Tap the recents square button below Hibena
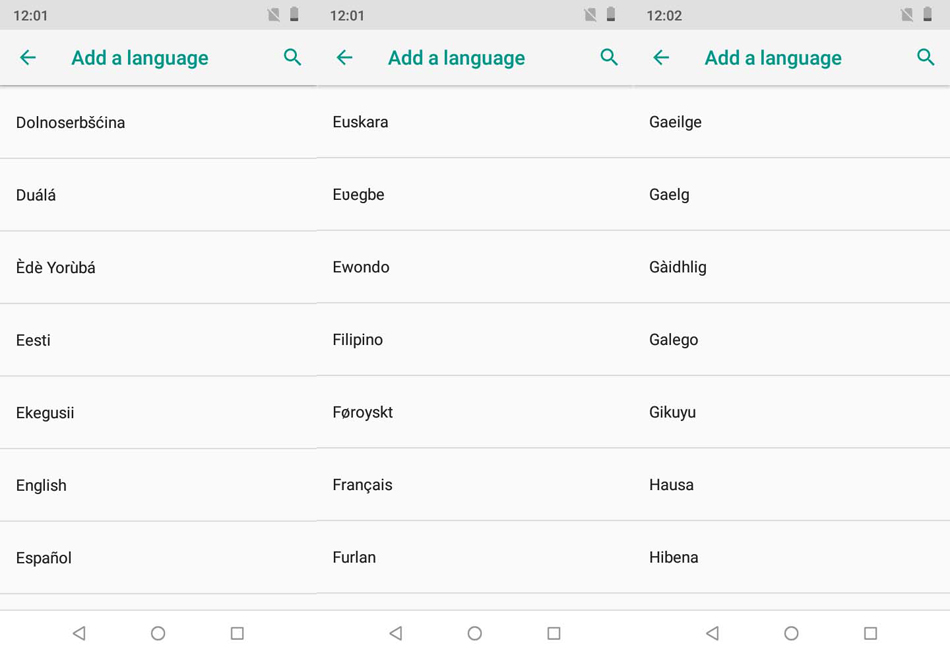The image size is (950, 657). 871,633
